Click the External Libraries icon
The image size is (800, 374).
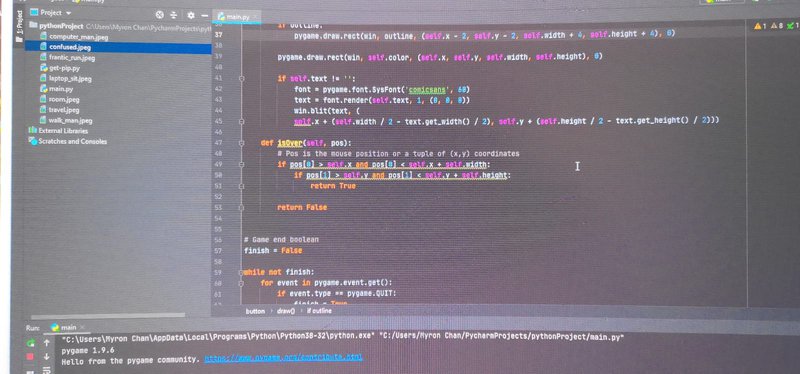click(33, 131)
